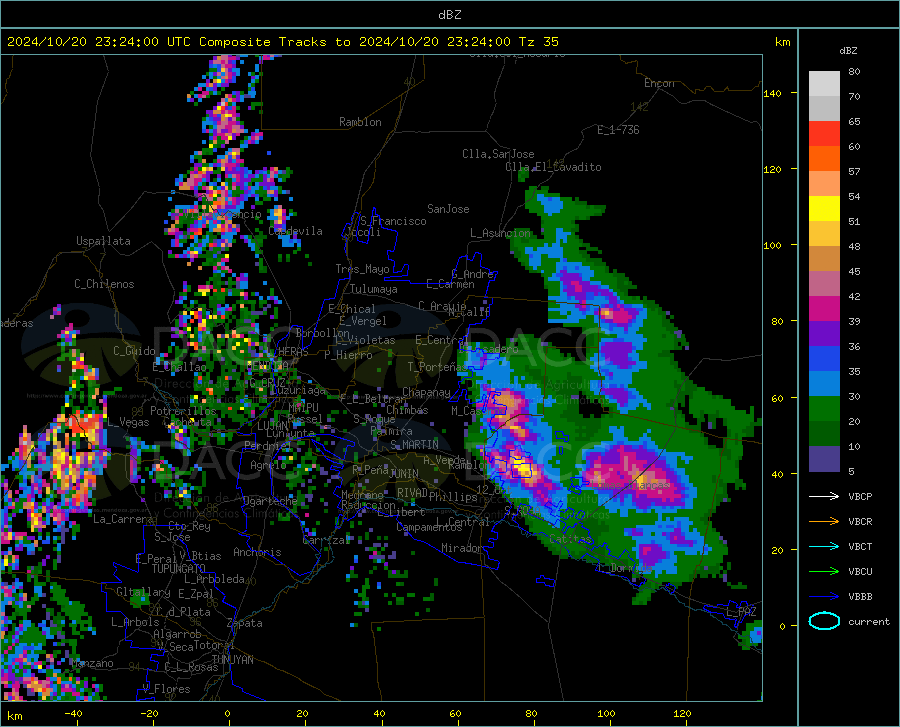This screenshot has width=900, height=727.
Task: Click the 'current' legend label
Action: point(869,621)
